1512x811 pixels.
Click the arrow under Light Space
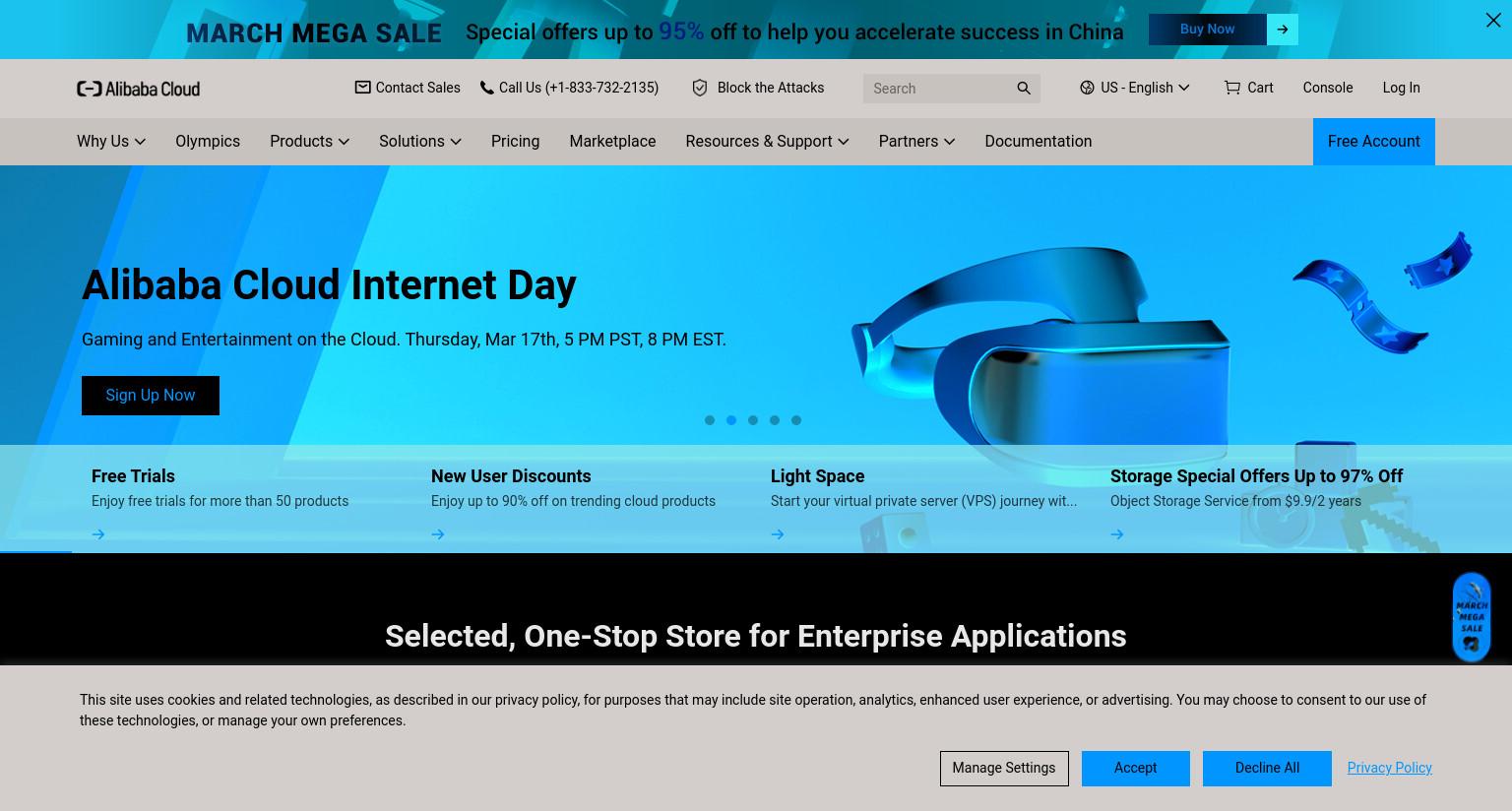pos(778,534)
